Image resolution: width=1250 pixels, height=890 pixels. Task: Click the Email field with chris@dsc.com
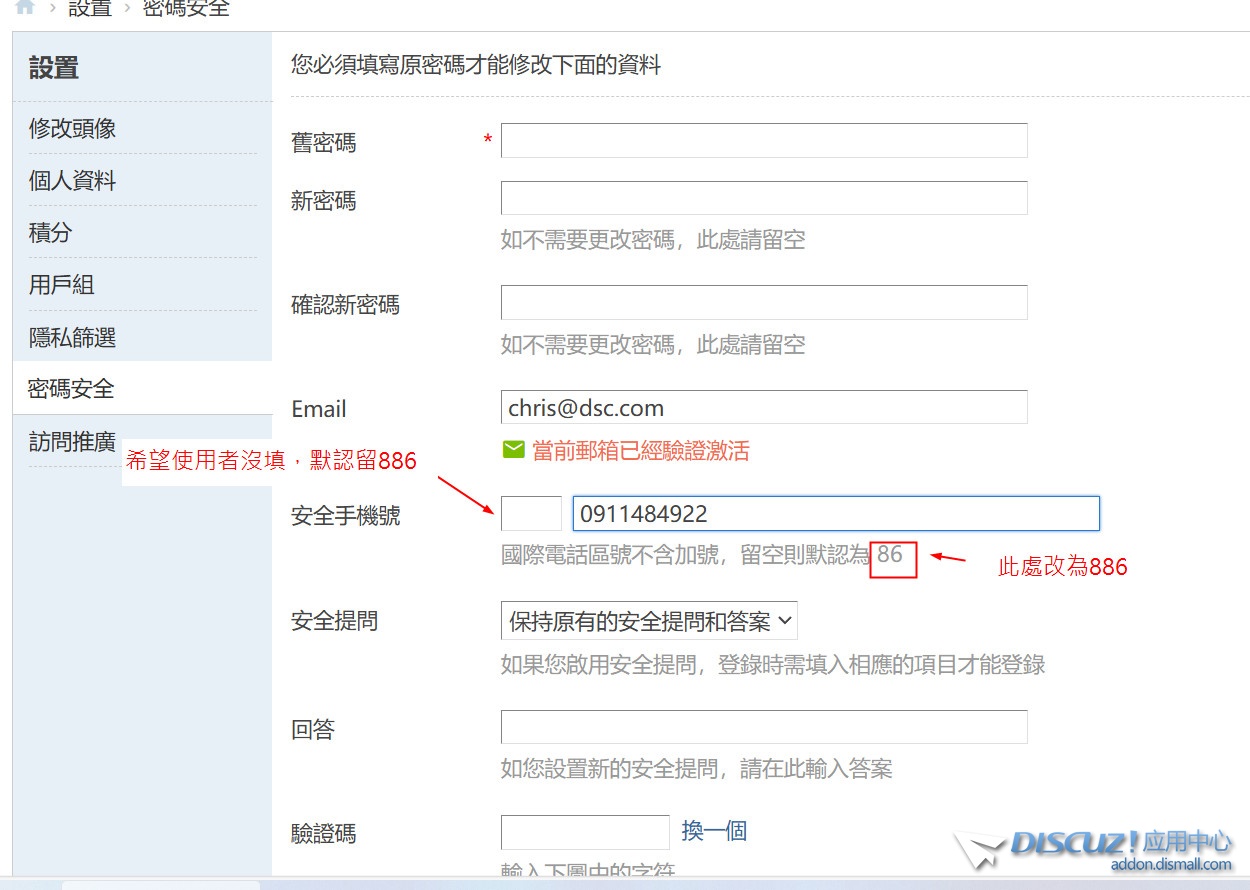(763, 408)
